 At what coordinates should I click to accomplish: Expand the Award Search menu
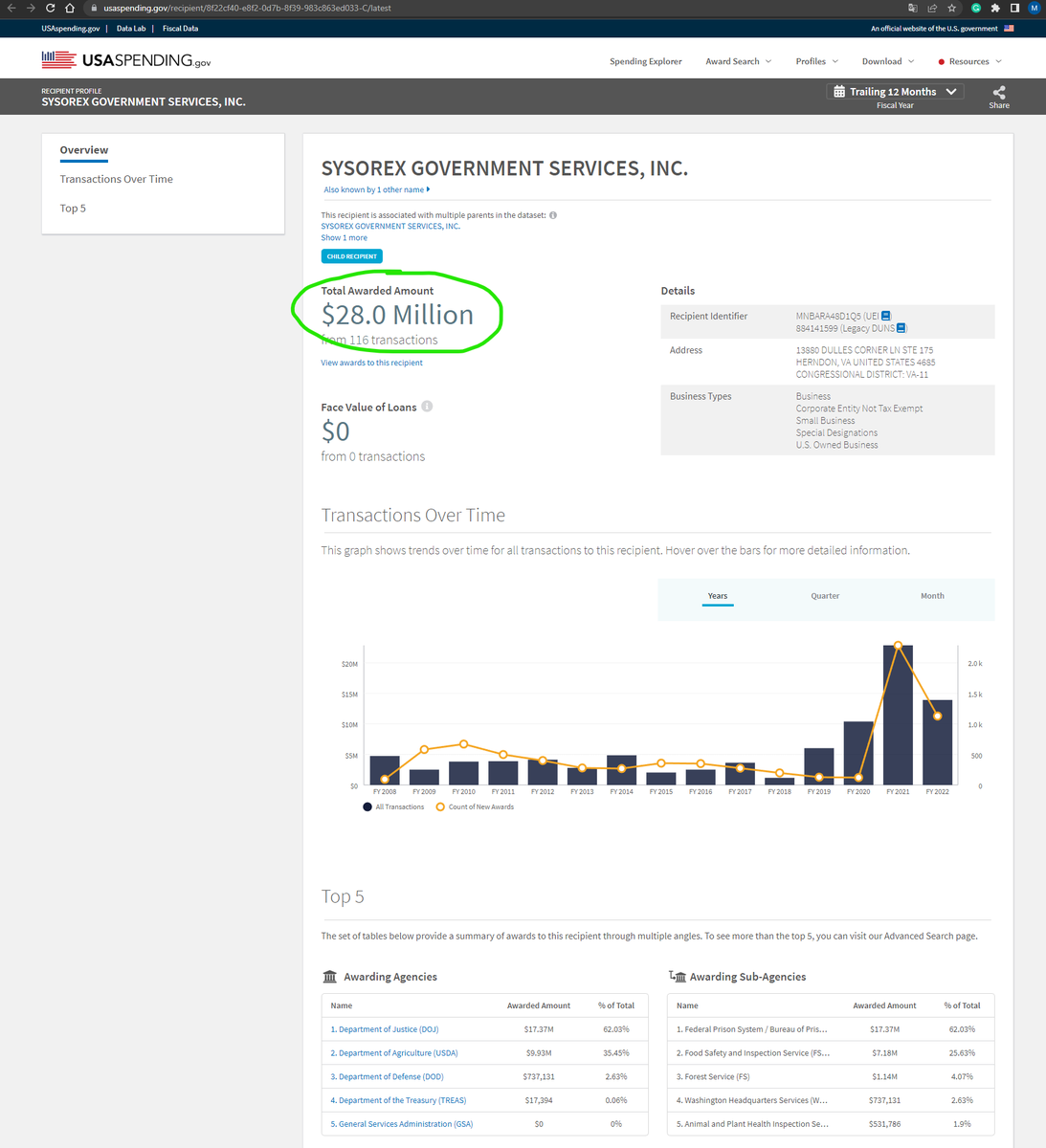pos(738,61)
